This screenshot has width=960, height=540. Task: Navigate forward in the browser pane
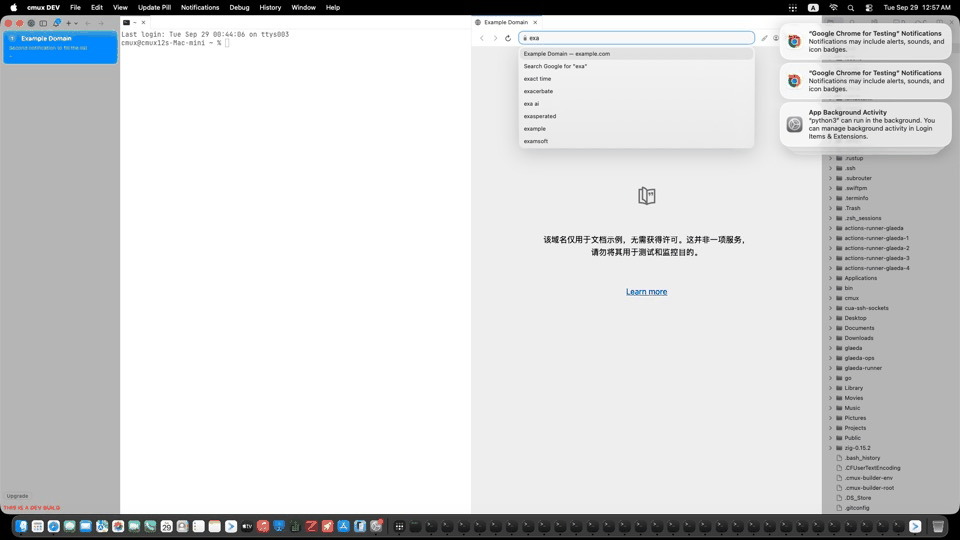pos(495,38)
